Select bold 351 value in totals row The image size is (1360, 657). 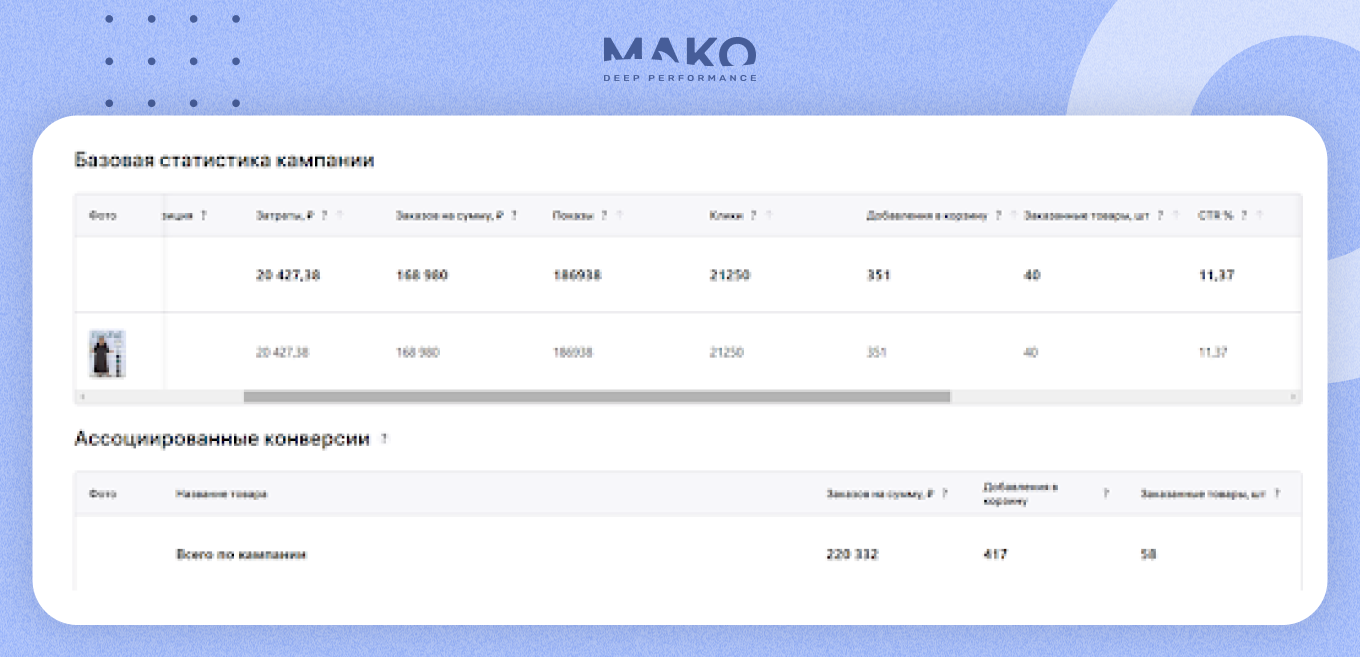[x=878, y=275]
